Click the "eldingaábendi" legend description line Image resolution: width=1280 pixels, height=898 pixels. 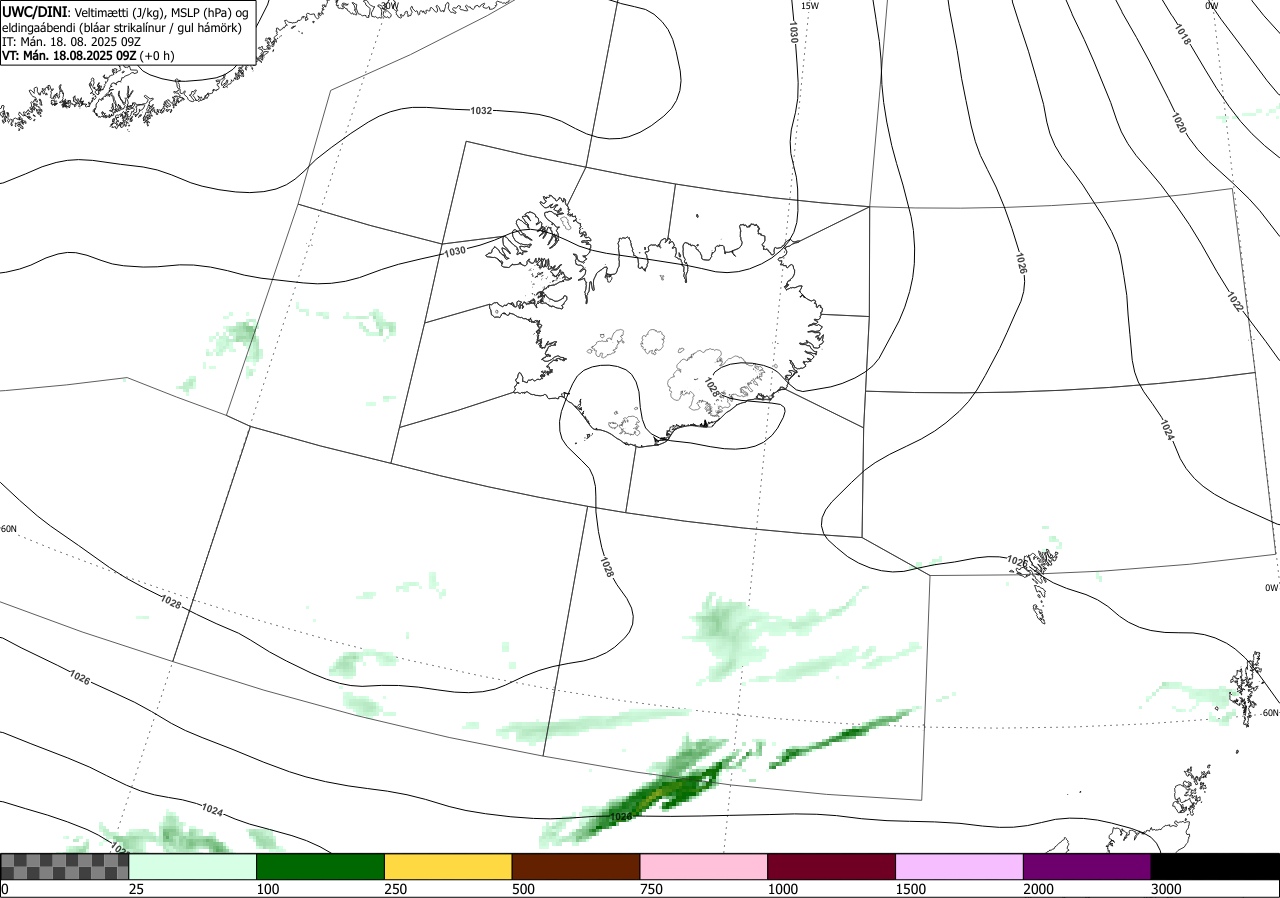121,27
